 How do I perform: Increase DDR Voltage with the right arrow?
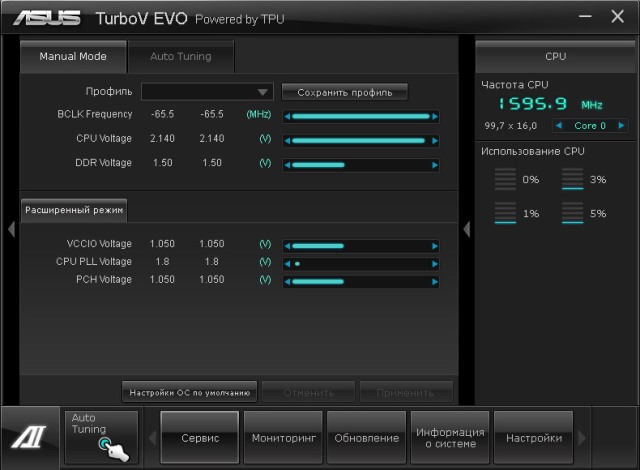[435, 165]
